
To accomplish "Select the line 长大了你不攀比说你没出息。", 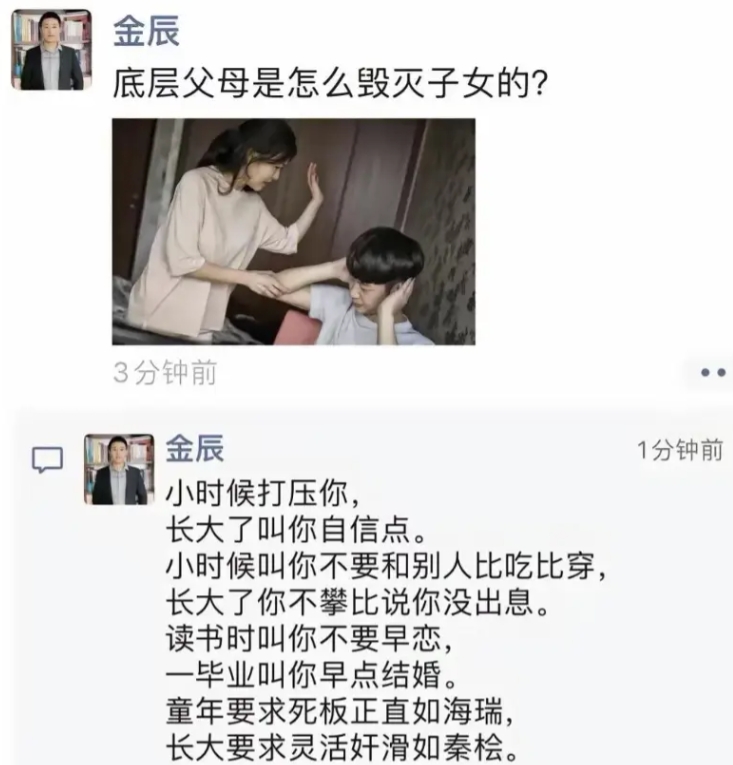I will 358,603.
